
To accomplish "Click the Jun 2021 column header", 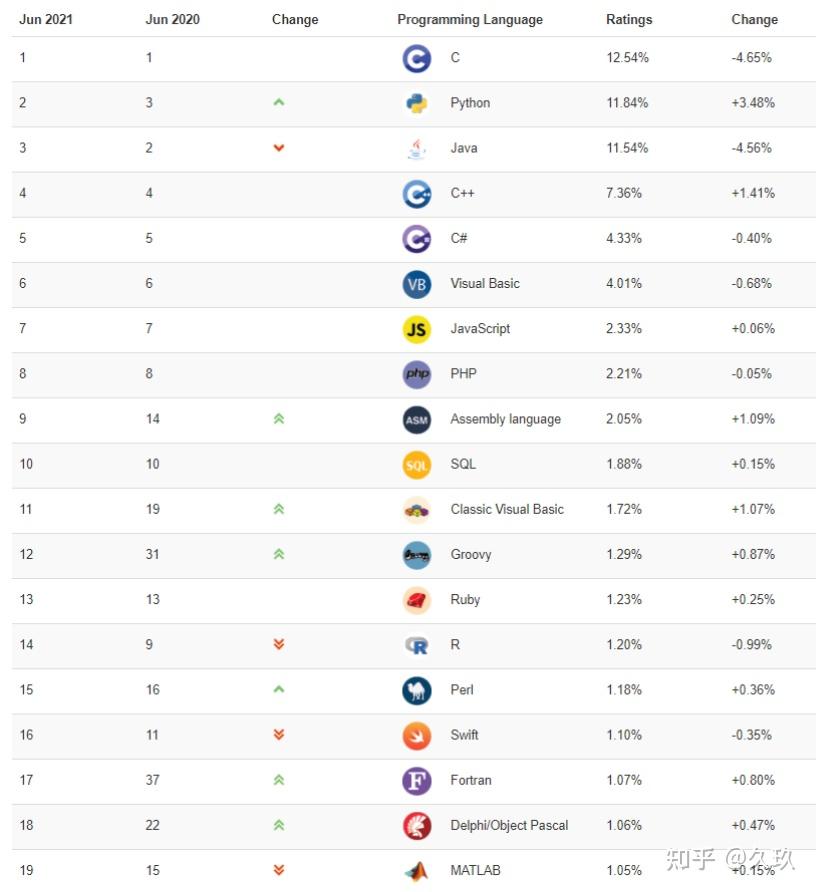I will click(46, 19).
